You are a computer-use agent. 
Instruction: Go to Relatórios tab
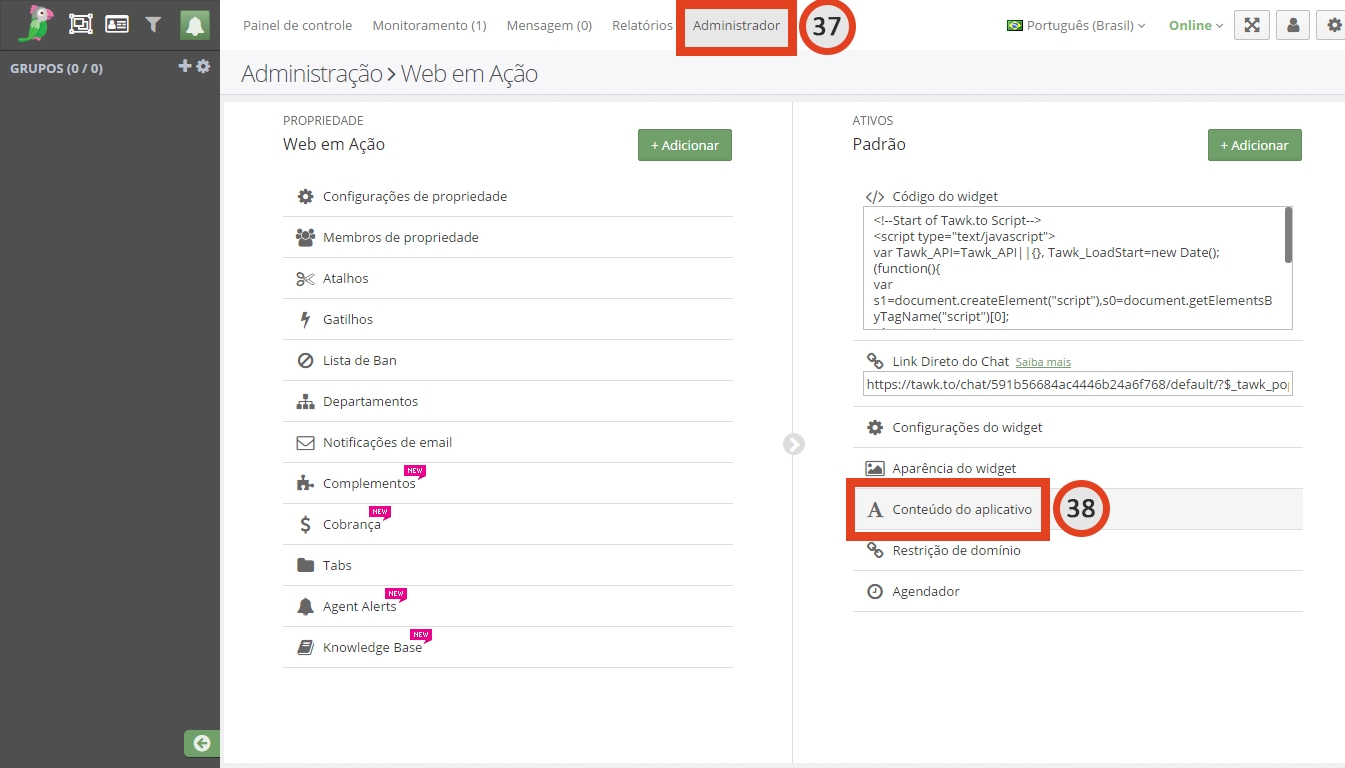[x=642, y=25]
